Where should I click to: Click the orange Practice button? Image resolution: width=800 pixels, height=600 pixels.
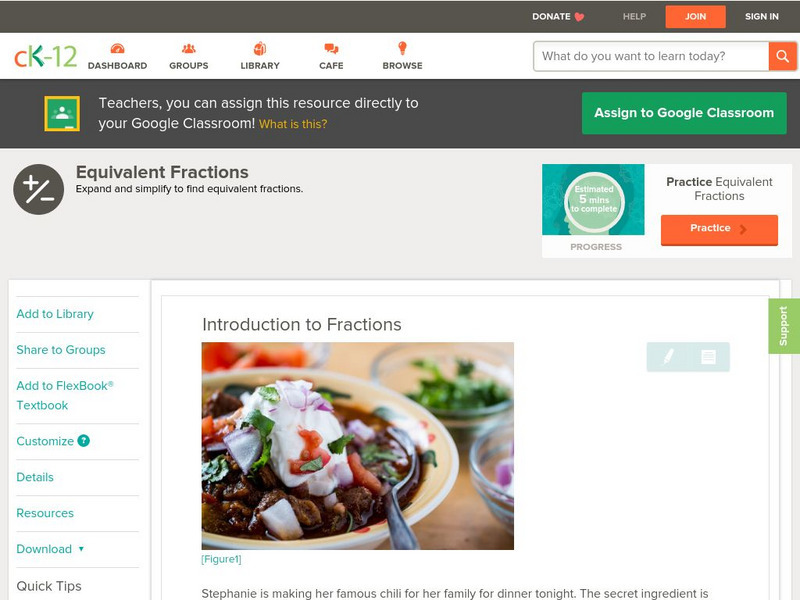719,230
